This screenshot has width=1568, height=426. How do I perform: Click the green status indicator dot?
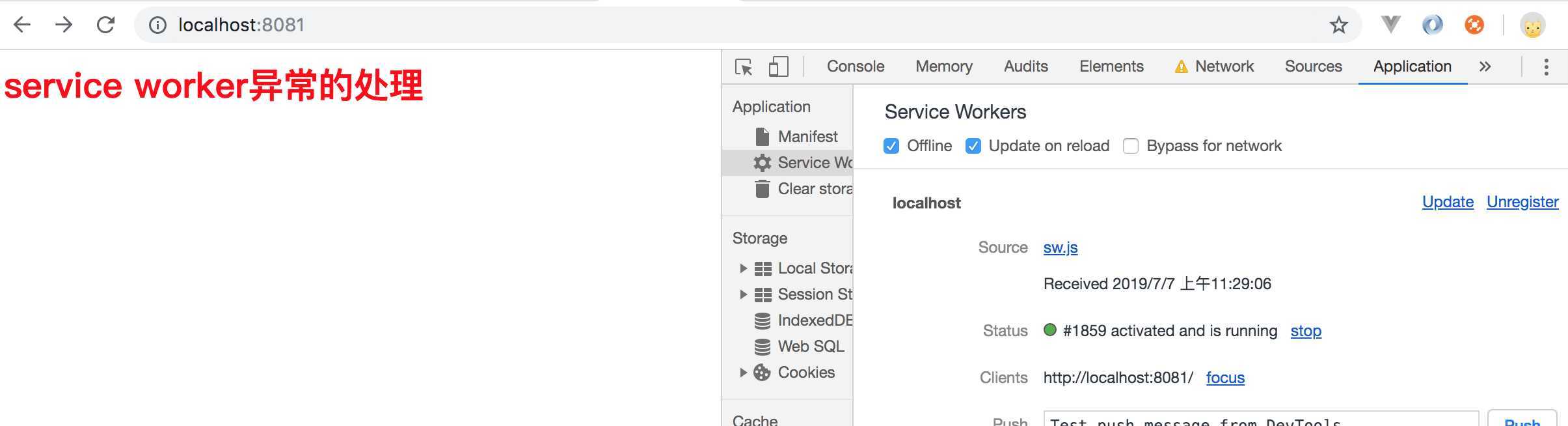(x=1049, y=330)
